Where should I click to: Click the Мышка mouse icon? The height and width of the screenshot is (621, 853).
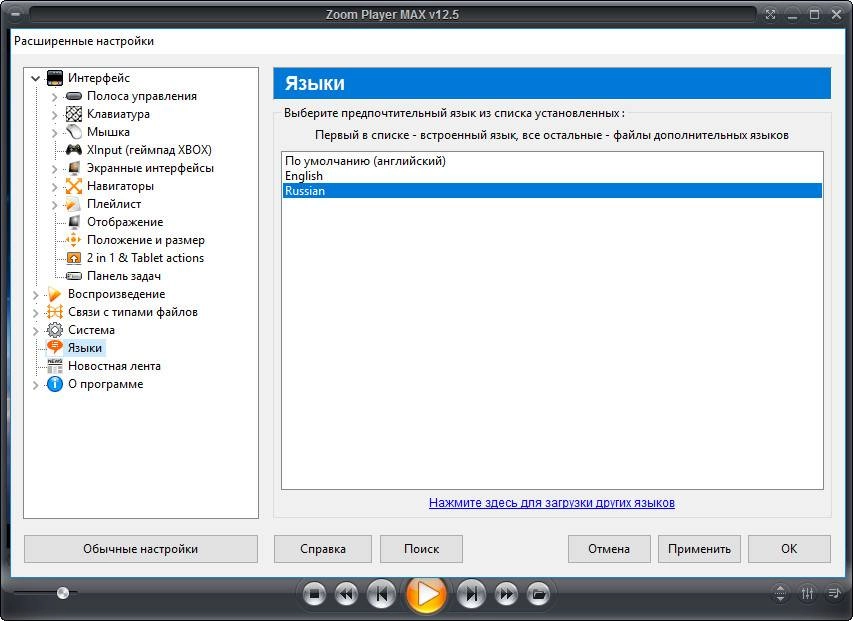pyautogui.click(x=73, y=132)
